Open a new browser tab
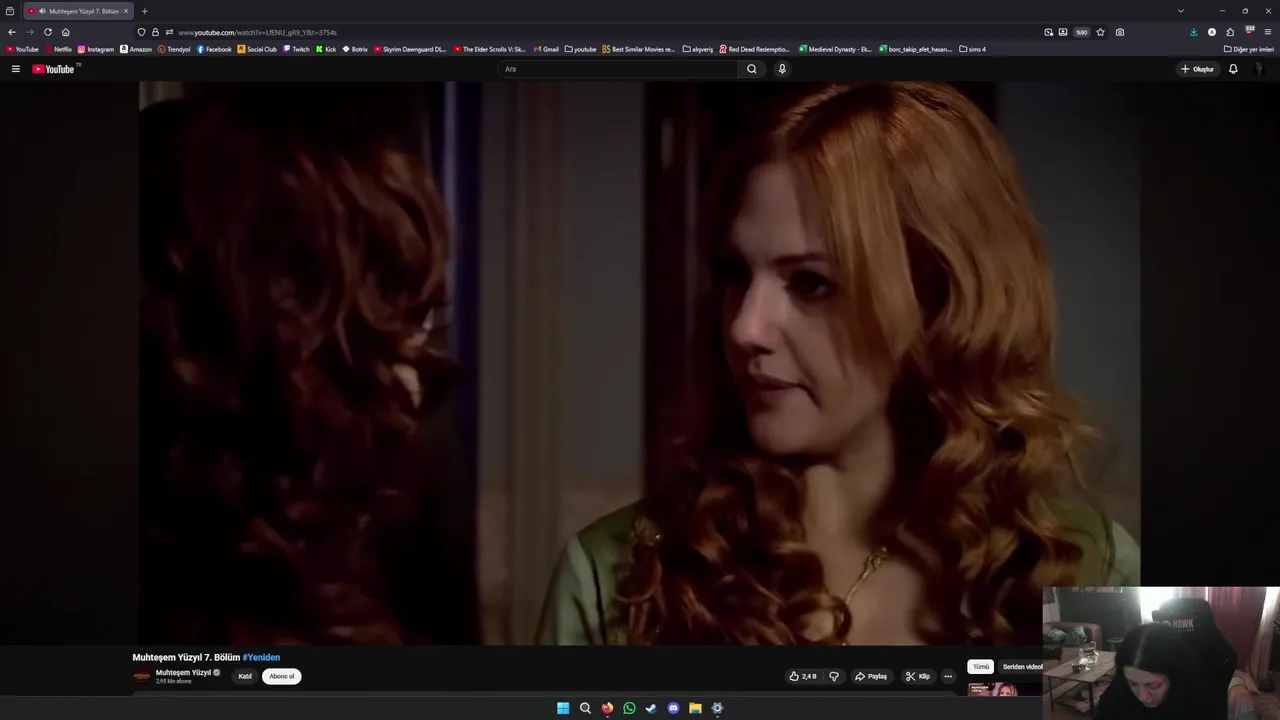This screenshot has height=720, width=1280. (x=144, y=11)
